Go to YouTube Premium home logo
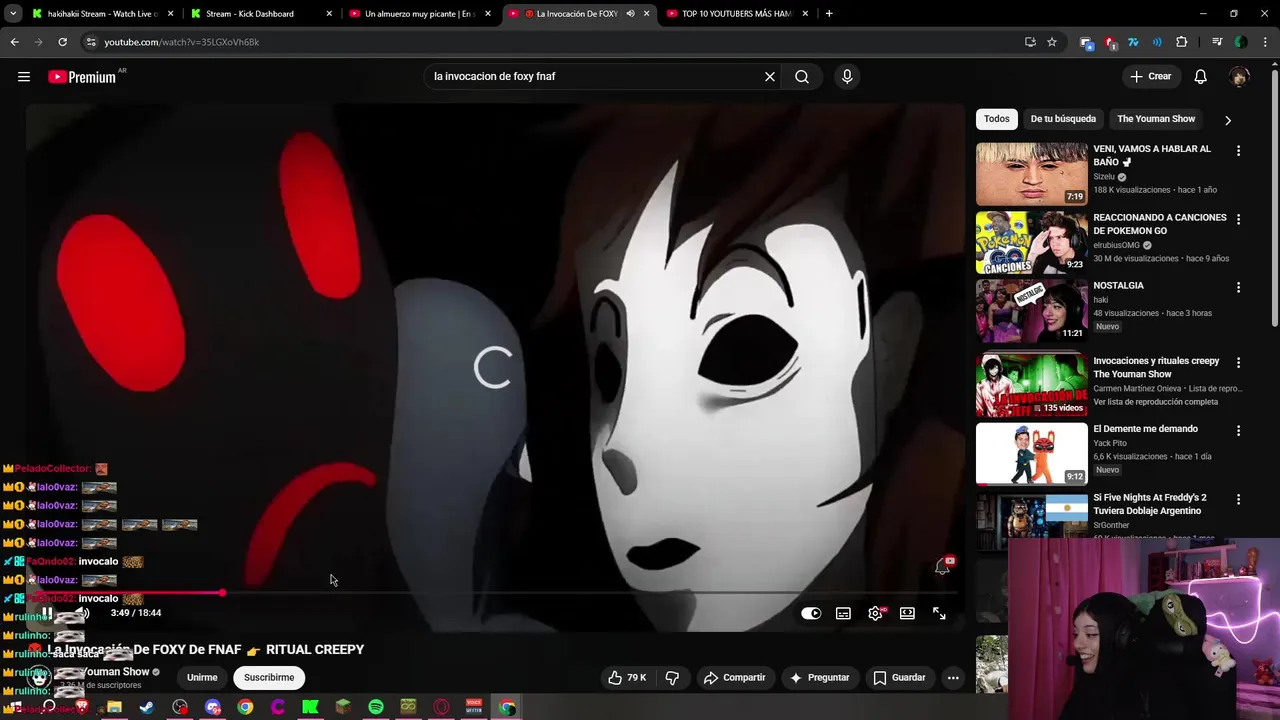This screenshot has width=1280, height=720. click(x=82, y=77)
